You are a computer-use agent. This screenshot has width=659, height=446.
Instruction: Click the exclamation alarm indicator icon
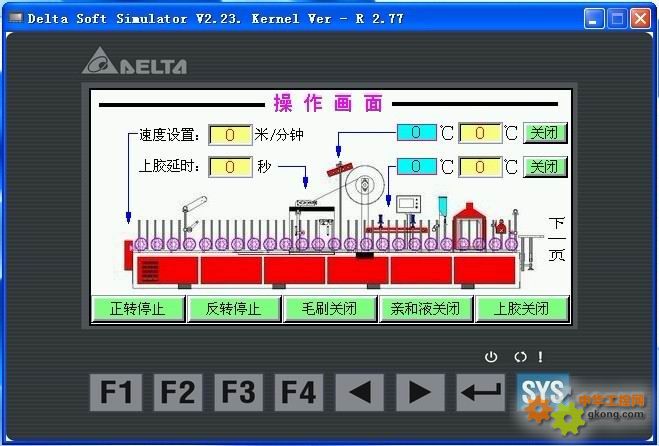tap(540, 357)
